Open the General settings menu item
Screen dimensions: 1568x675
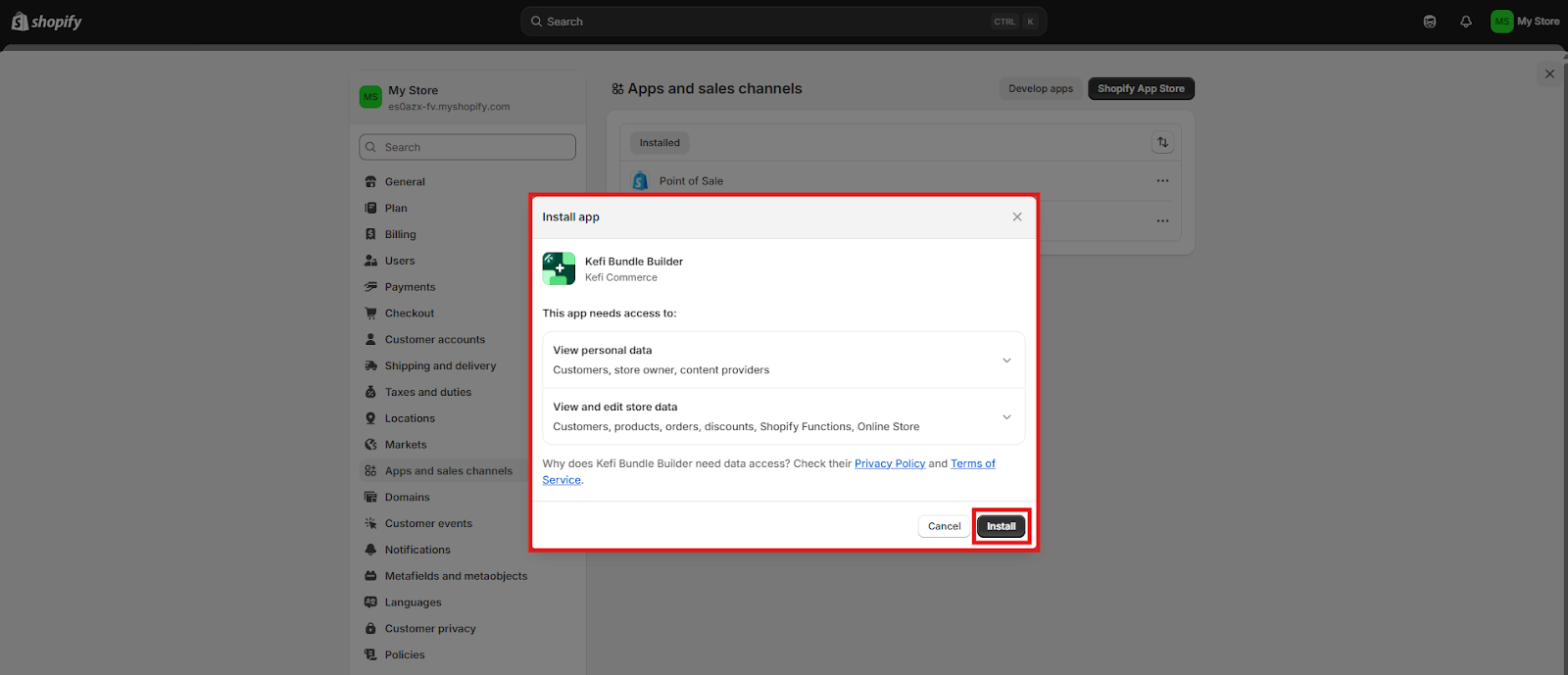click(x=405, y=182)
